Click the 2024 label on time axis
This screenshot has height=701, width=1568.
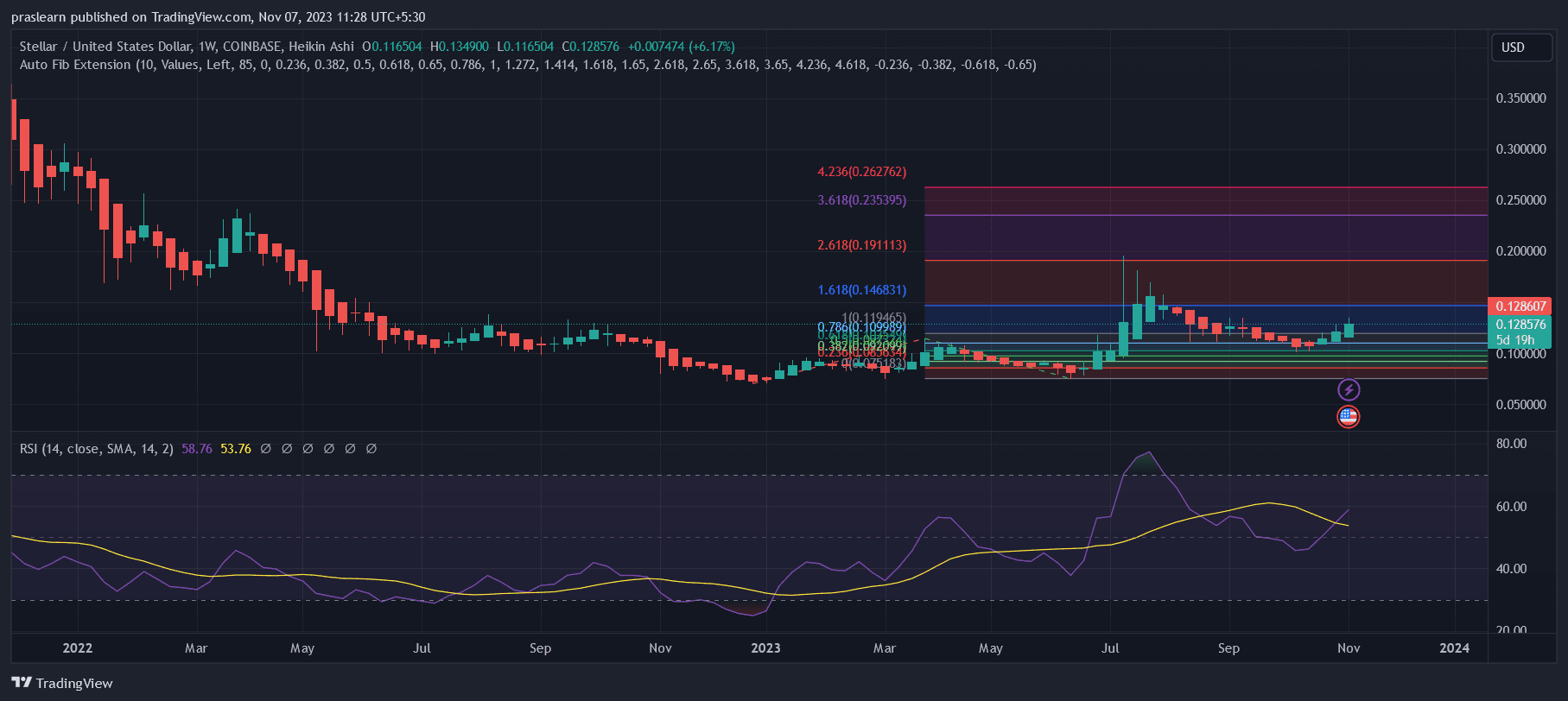[1454, 648]
